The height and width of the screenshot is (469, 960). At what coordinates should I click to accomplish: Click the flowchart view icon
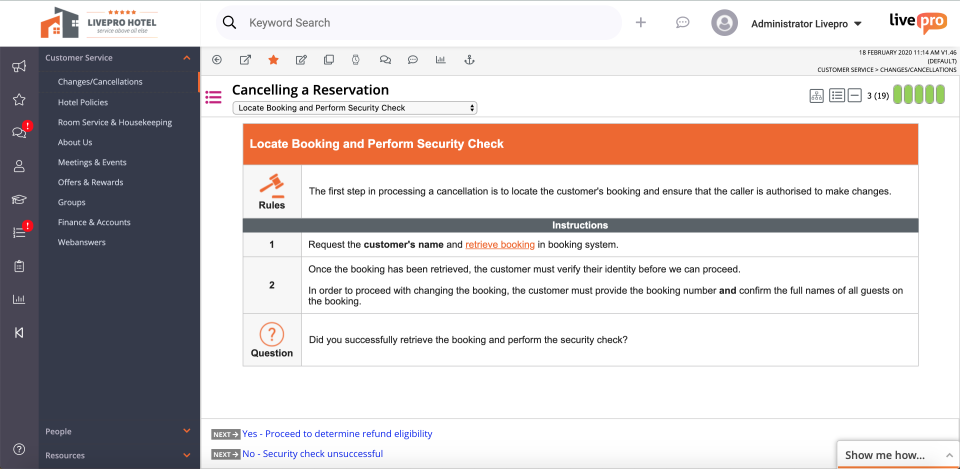pyautogui.click(x=817, y=96)
